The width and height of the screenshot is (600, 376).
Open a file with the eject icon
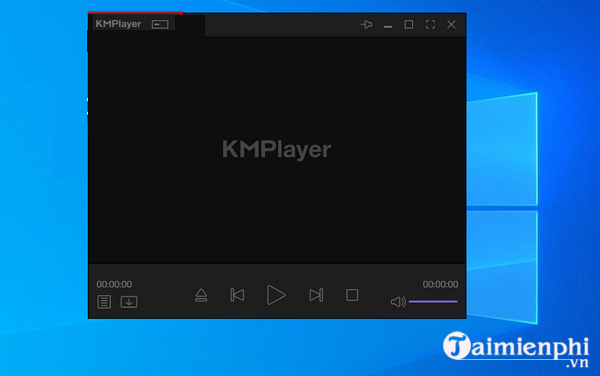[x=201, y=295]
